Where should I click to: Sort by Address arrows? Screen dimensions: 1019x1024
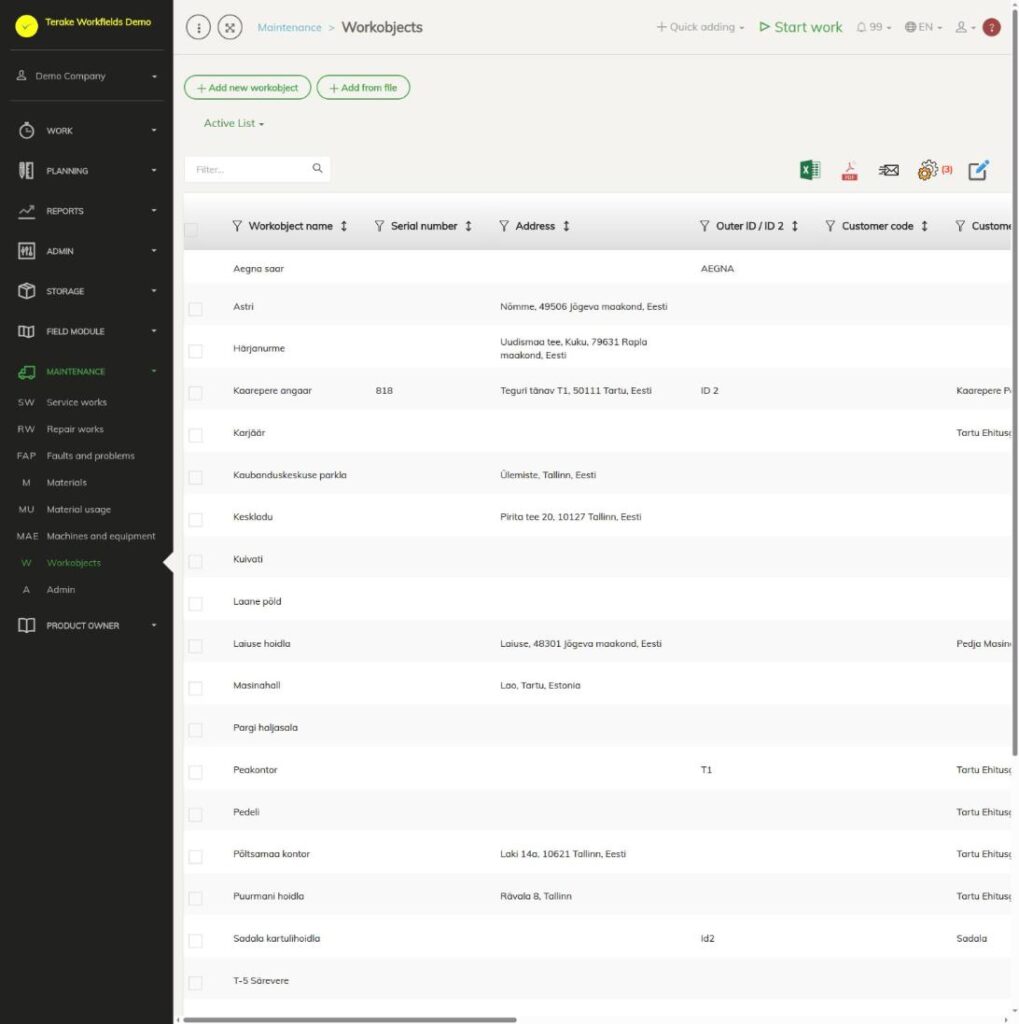point(566,226)
